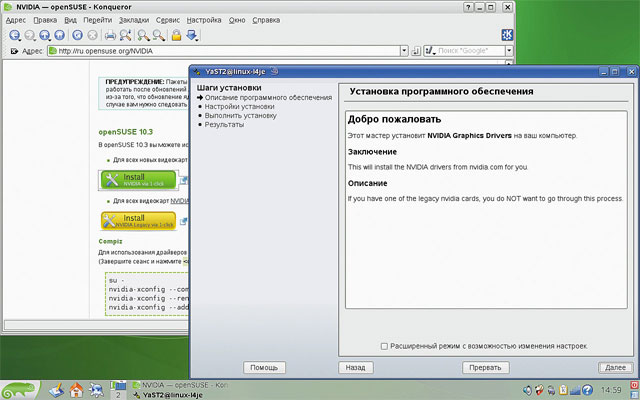The image size is (640, 400).
Task: Click Прервать button in YaST
Action: coord(485,367)
